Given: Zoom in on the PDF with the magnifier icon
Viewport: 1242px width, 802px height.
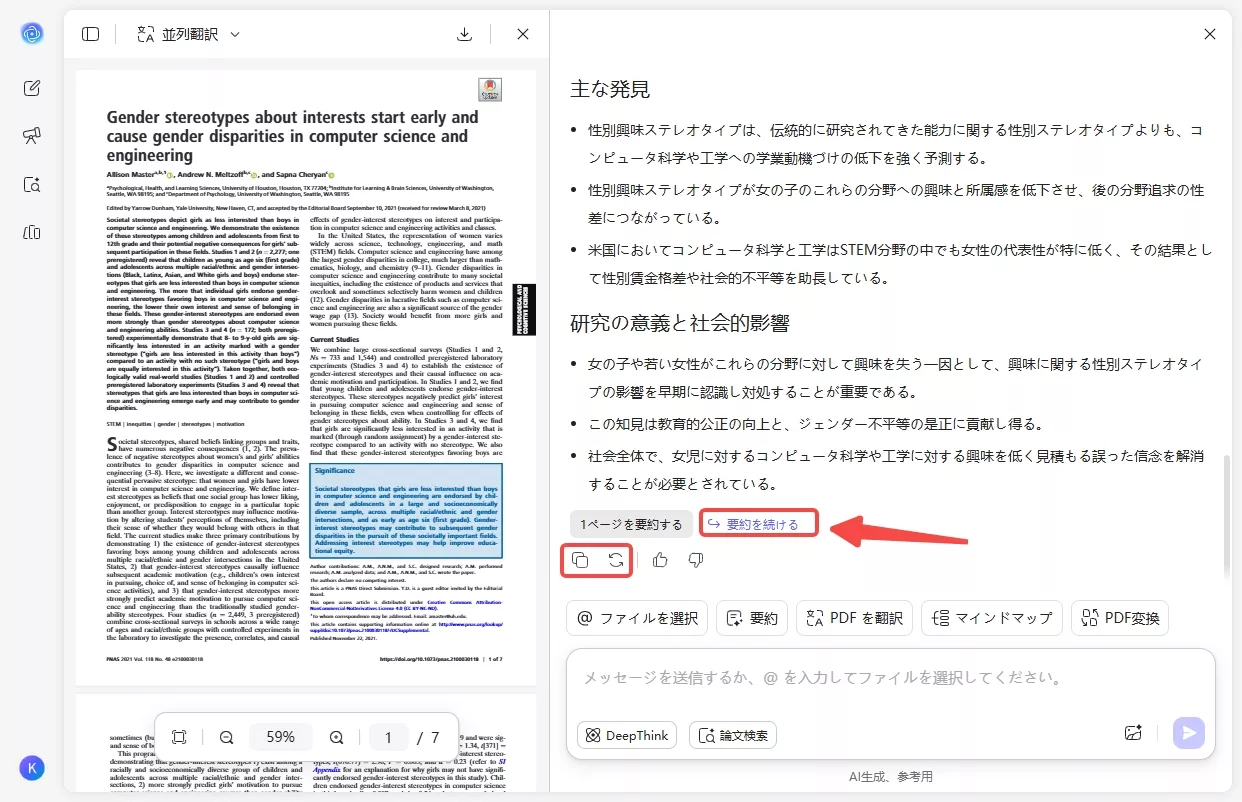Looking at the screenshot, I should (337, 737).
